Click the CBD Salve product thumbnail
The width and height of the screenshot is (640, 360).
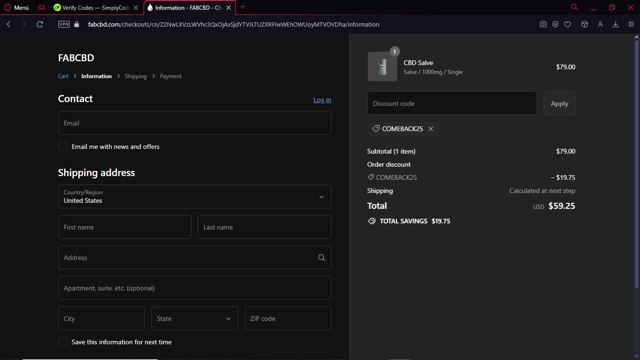point(382,67)
